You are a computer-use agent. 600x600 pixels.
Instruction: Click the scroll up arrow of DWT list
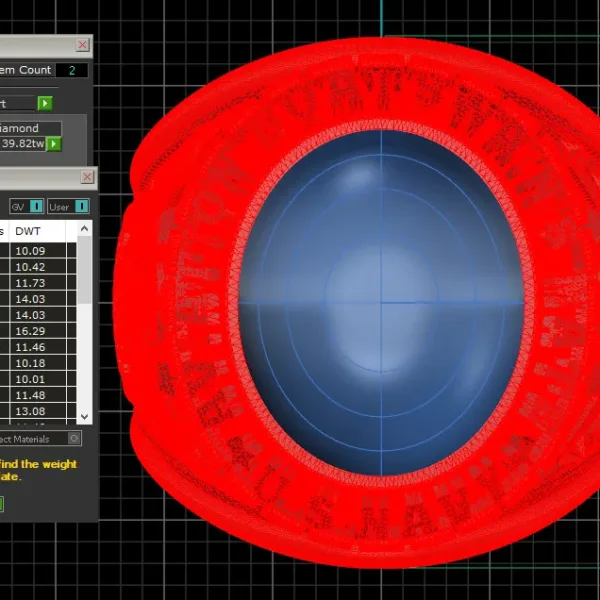pos(85,229)
